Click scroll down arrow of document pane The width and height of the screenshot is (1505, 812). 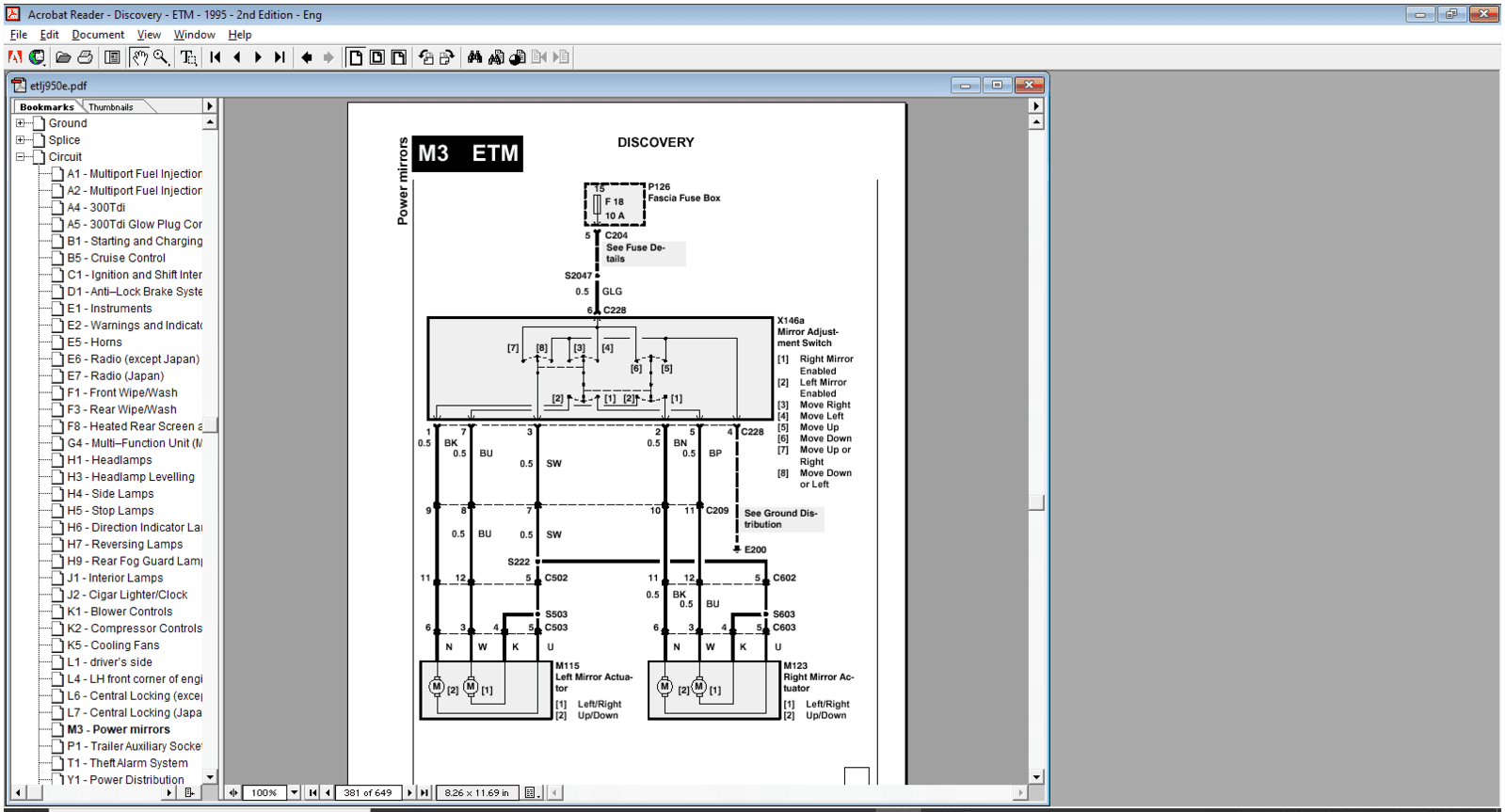pyautogui.click(x=1036, y=777)
